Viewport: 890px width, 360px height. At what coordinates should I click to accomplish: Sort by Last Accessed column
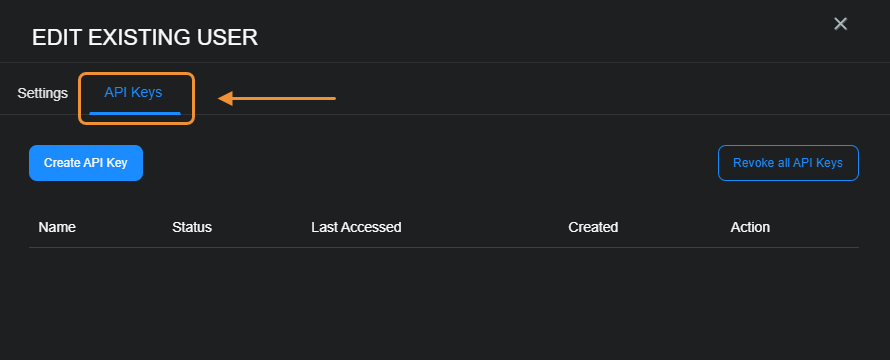[x=356, y=227]
